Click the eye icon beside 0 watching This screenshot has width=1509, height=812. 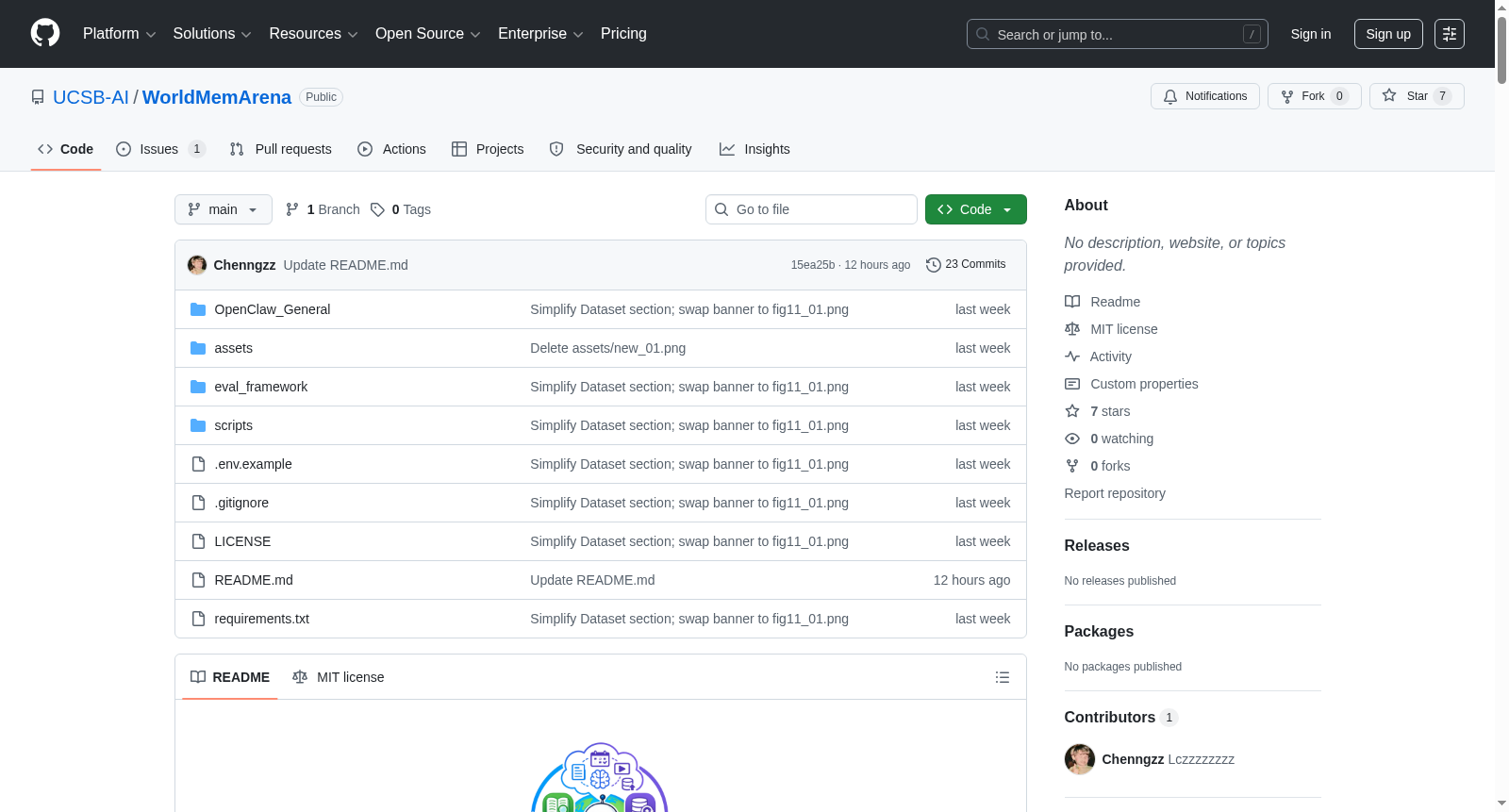1072,439
